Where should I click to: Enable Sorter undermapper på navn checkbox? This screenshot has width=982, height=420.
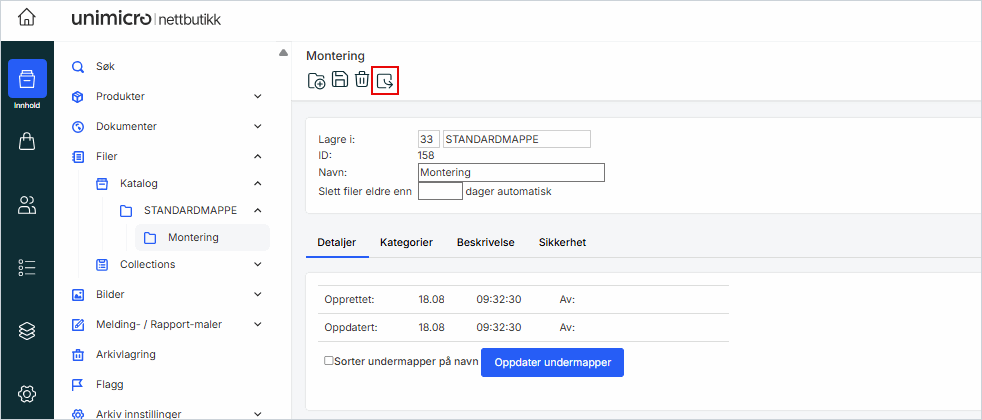coord(329,361)
